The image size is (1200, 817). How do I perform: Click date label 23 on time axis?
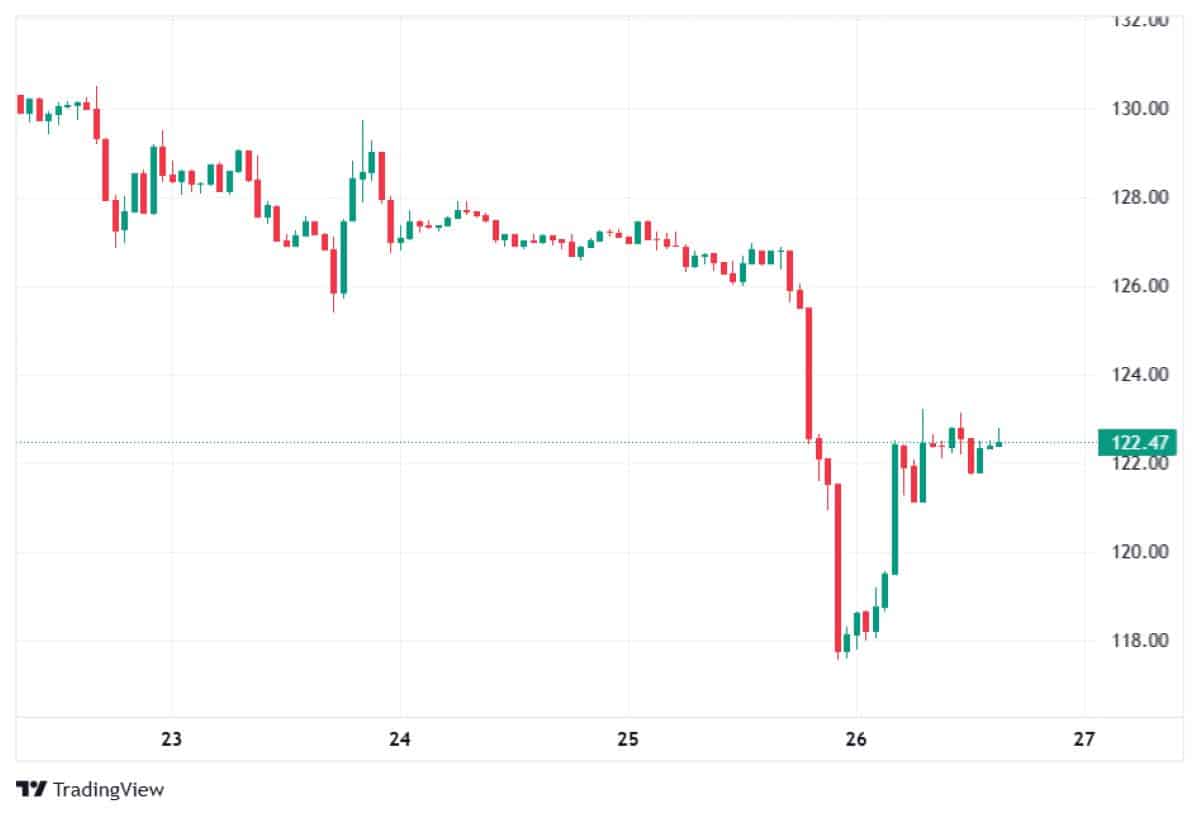pos(171,741)
